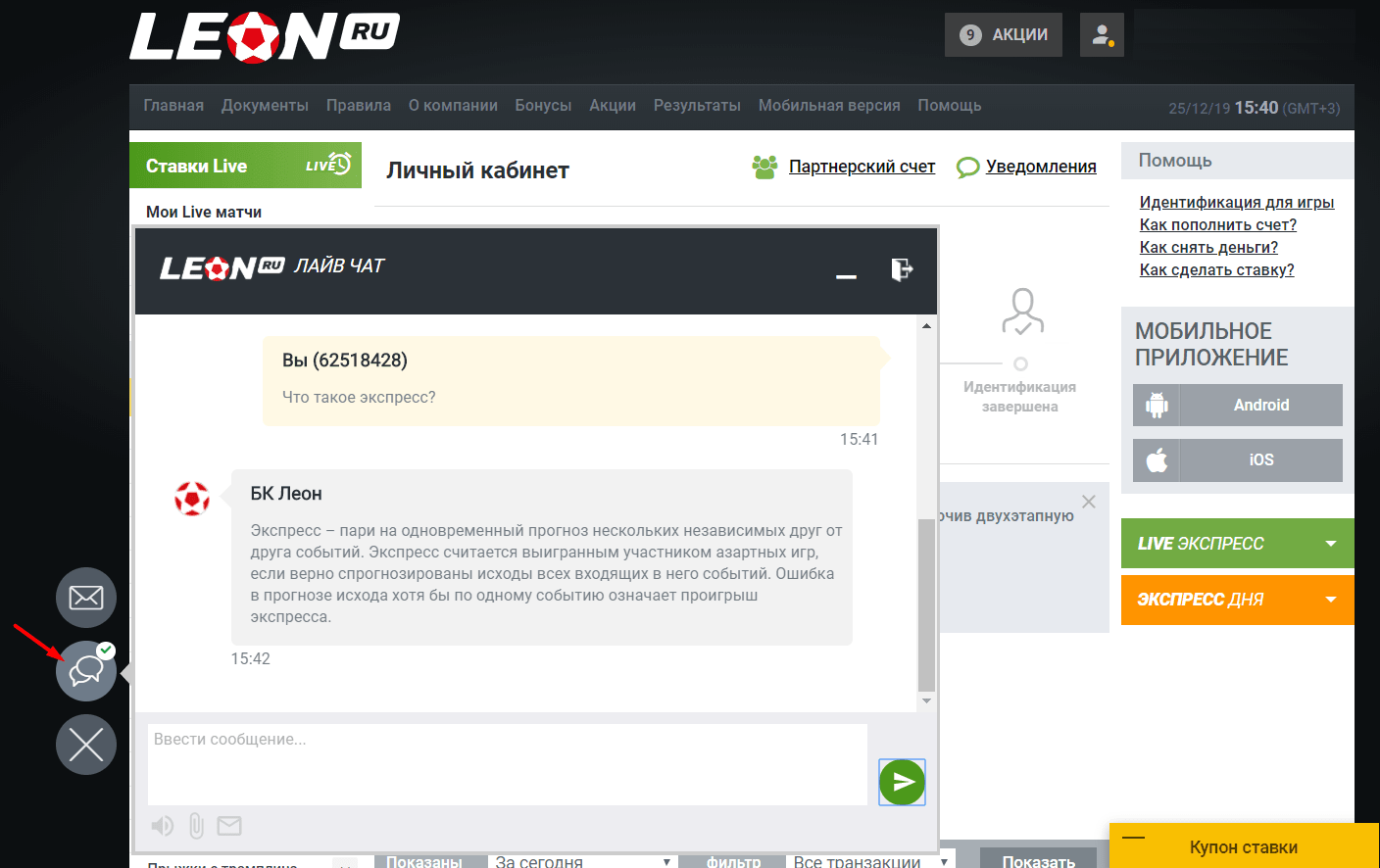
Task: Click the LEON RU site logo
Action: (x=264, y=37)
